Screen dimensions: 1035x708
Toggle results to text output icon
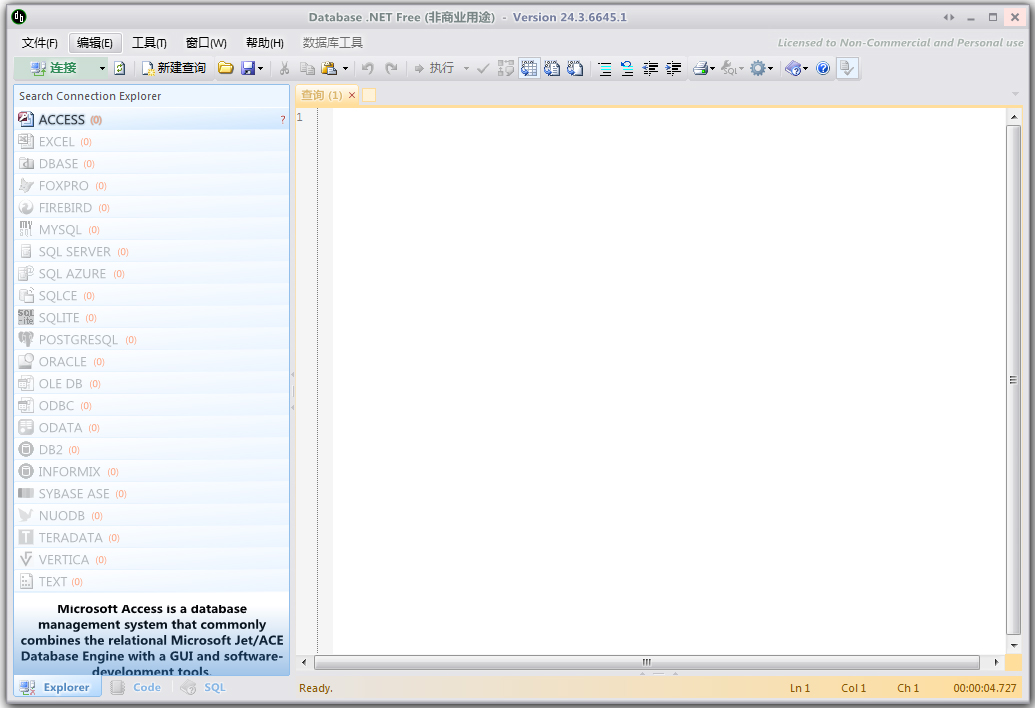552,68
